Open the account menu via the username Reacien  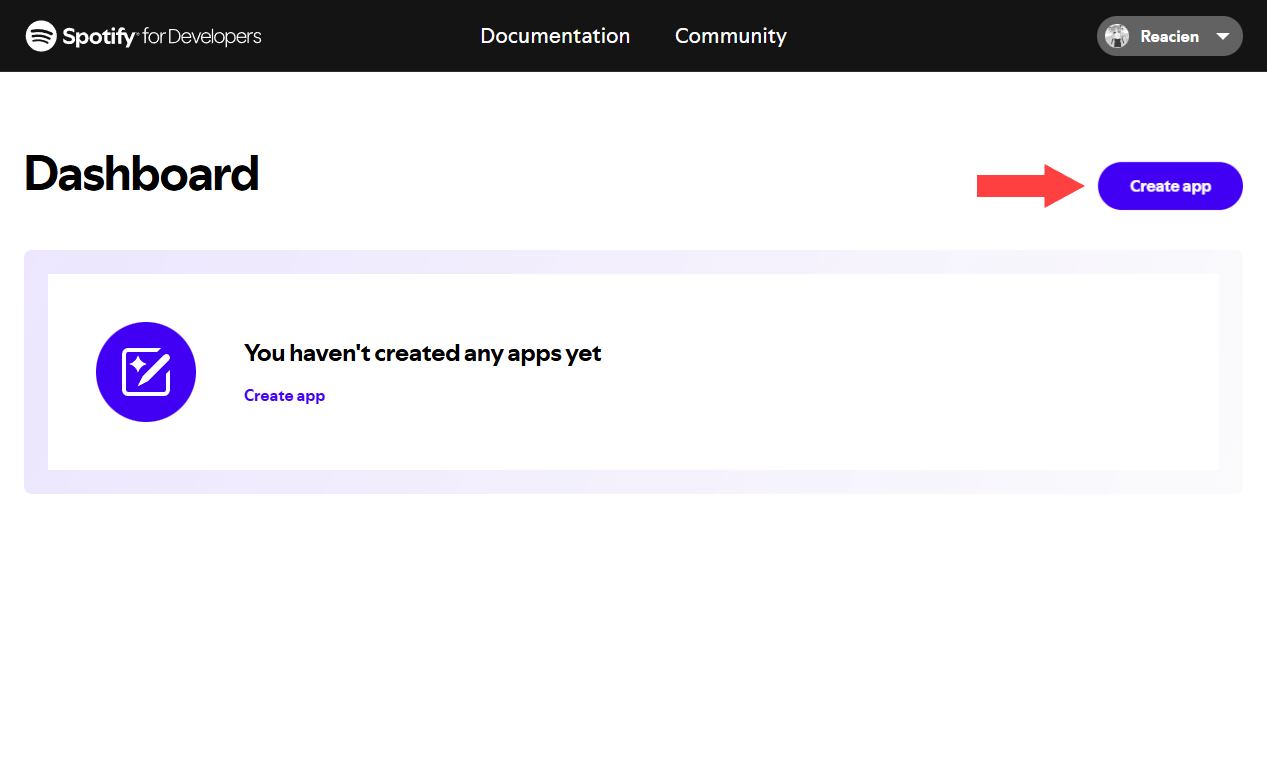click(1169, 36)
